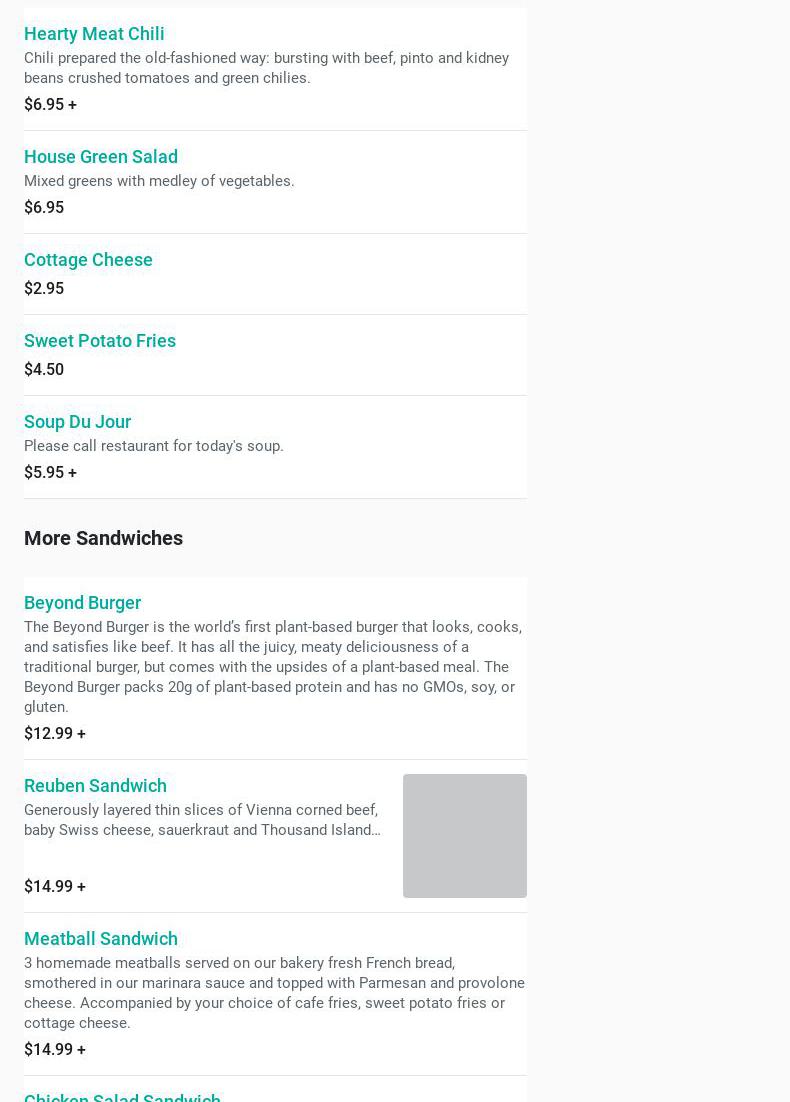The image size is (790, 1102).
Task: Click the More Sandwiches section heading
Action: click(103, 538)
